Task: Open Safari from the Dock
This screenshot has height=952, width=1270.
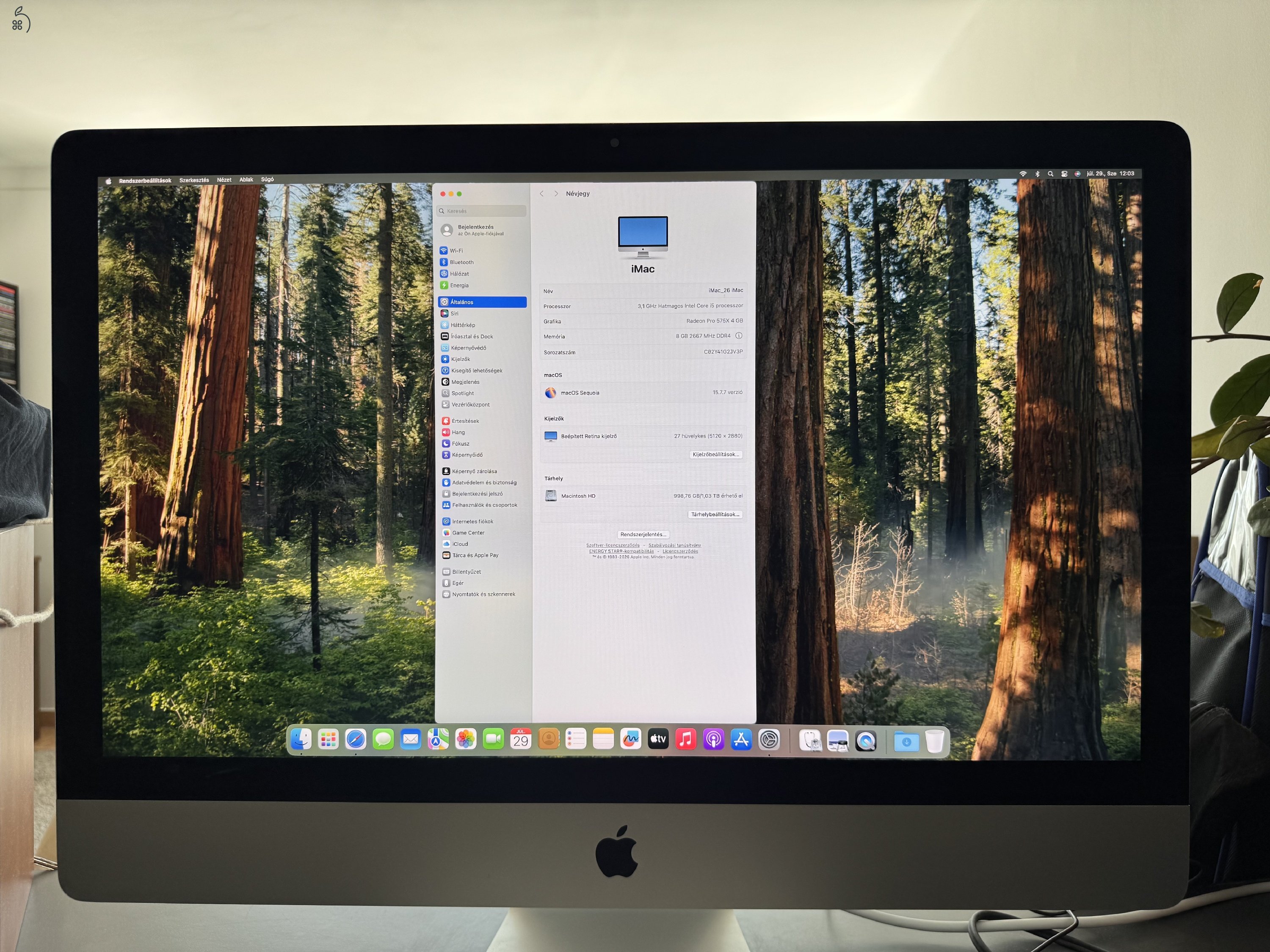Action: point(356,740)
